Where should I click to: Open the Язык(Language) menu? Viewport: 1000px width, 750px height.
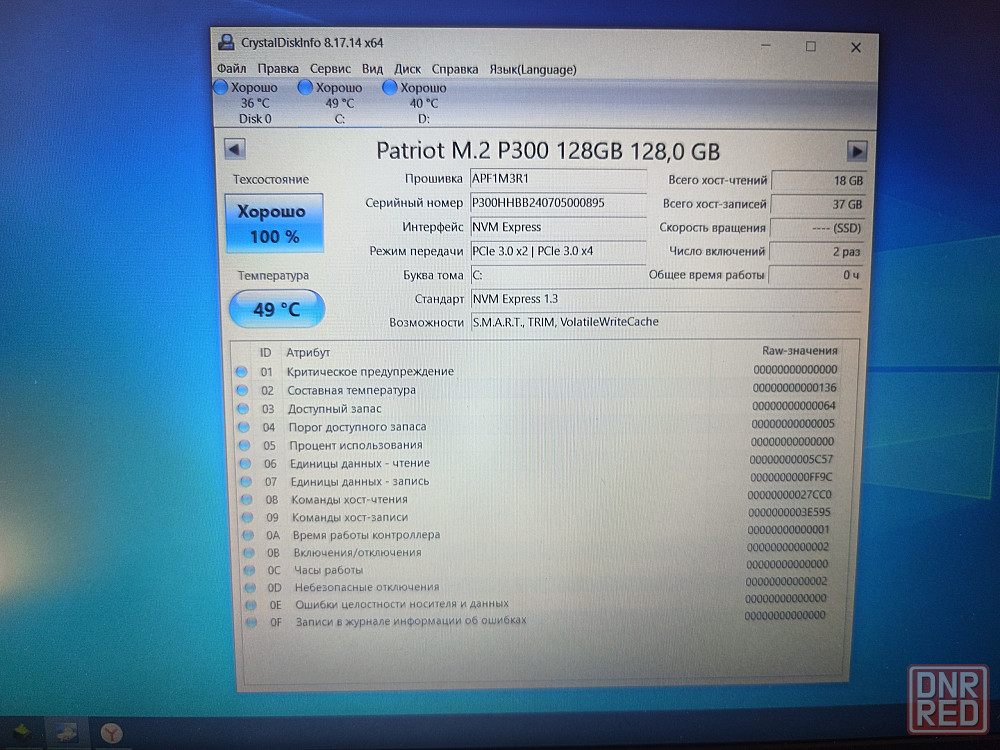click(532, 69)
